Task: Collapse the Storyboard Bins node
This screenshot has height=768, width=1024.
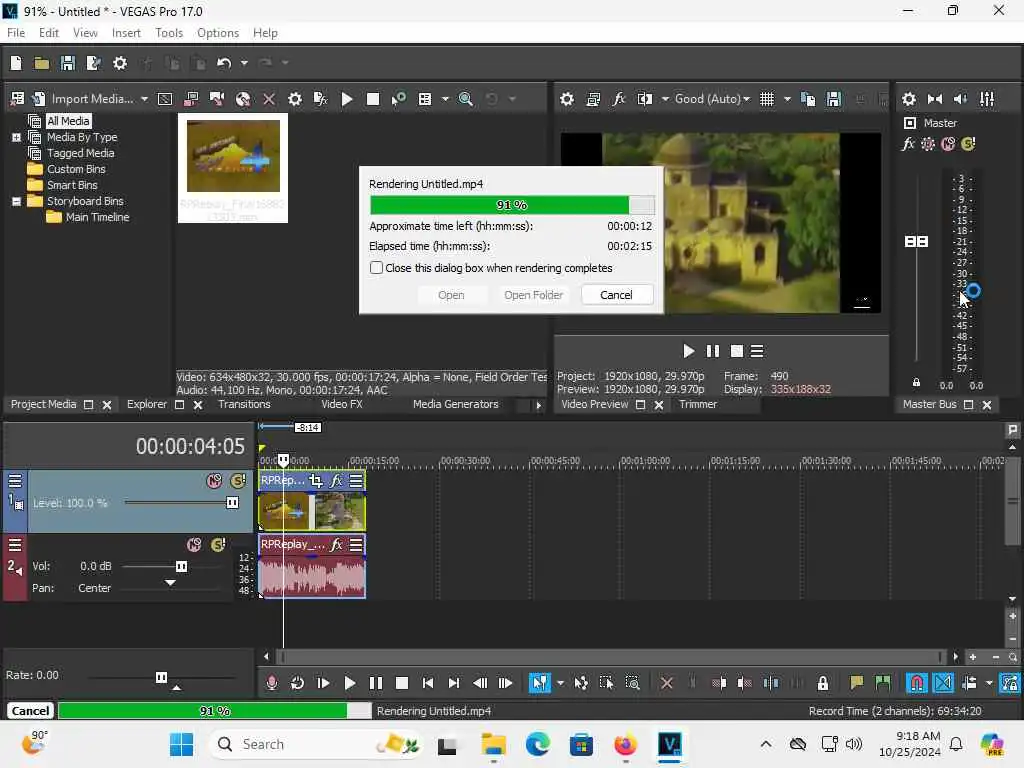Action: pyautogui.click(x=16, y=201)
